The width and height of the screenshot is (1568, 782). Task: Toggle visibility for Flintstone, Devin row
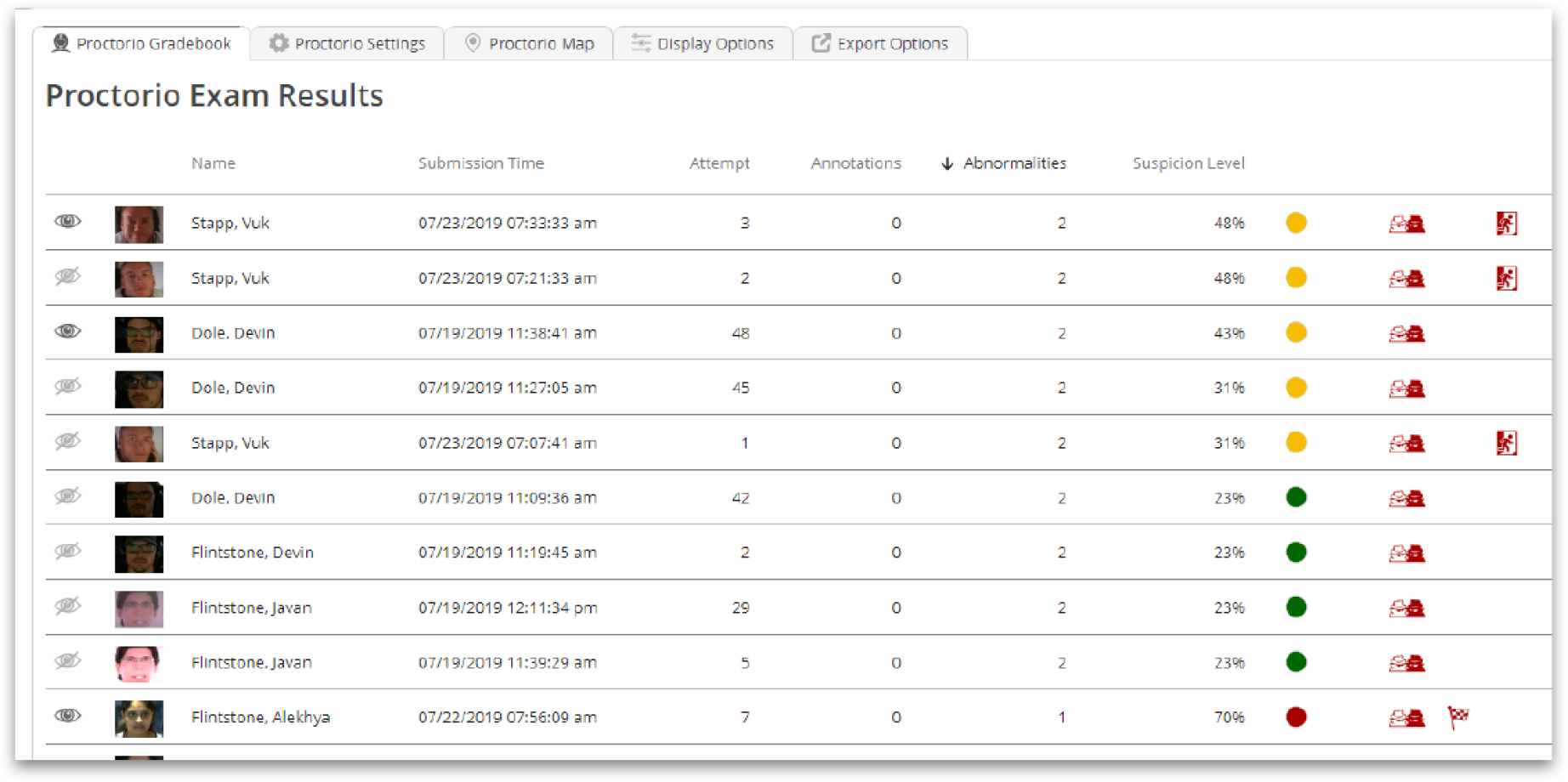(x=68, y=551)
